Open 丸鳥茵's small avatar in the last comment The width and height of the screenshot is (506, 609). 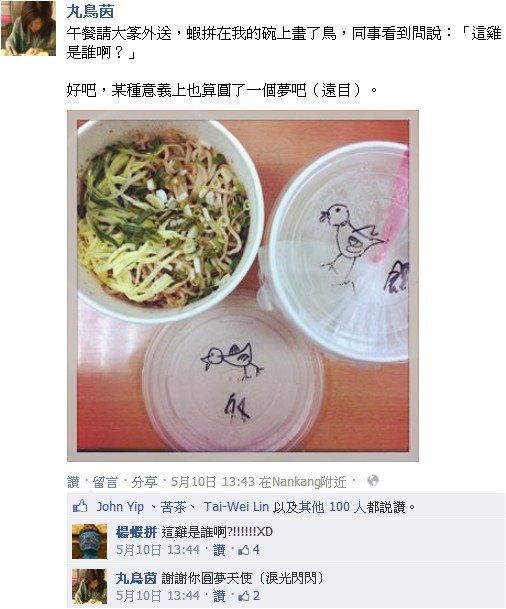[89, 586]
